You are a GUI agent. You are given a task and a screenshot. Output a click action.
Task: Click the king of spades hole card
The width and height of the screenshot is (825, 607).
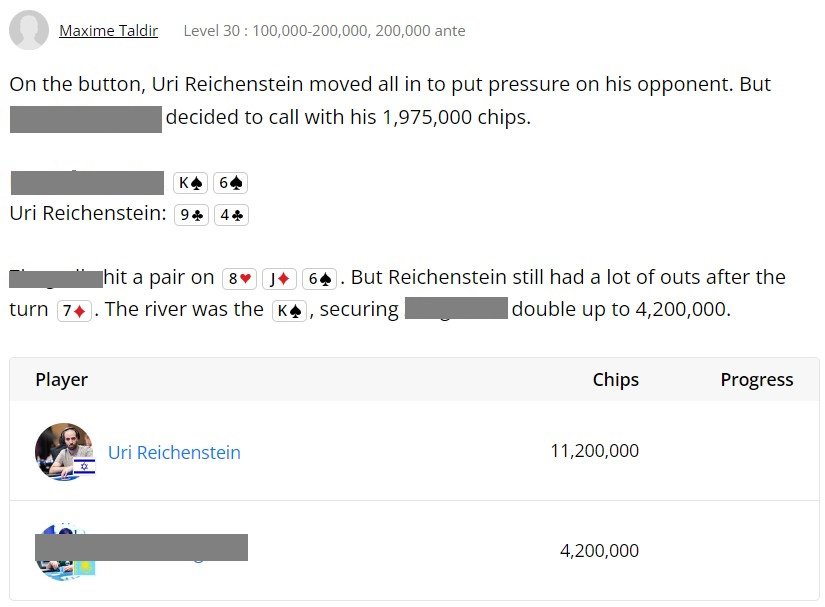pyautogui.click(x=190, y=183)
